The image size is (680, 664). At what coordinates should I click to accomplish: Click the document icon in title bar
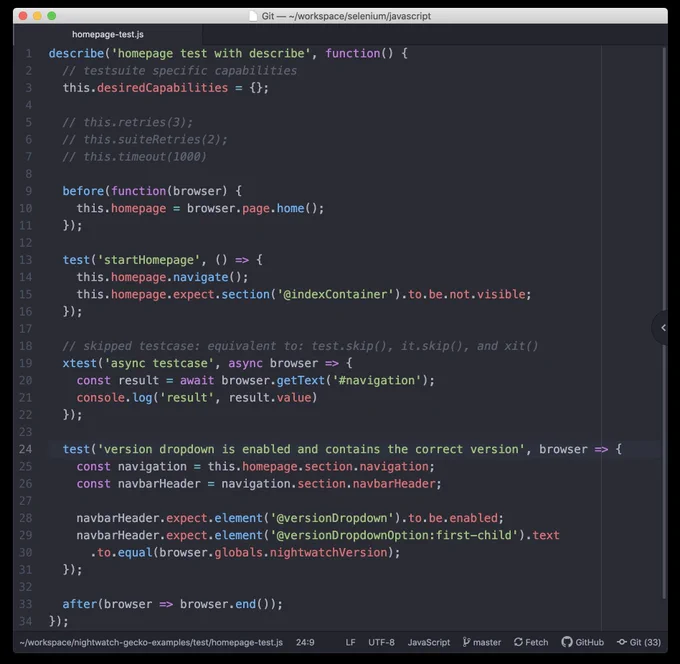point(253,16)
